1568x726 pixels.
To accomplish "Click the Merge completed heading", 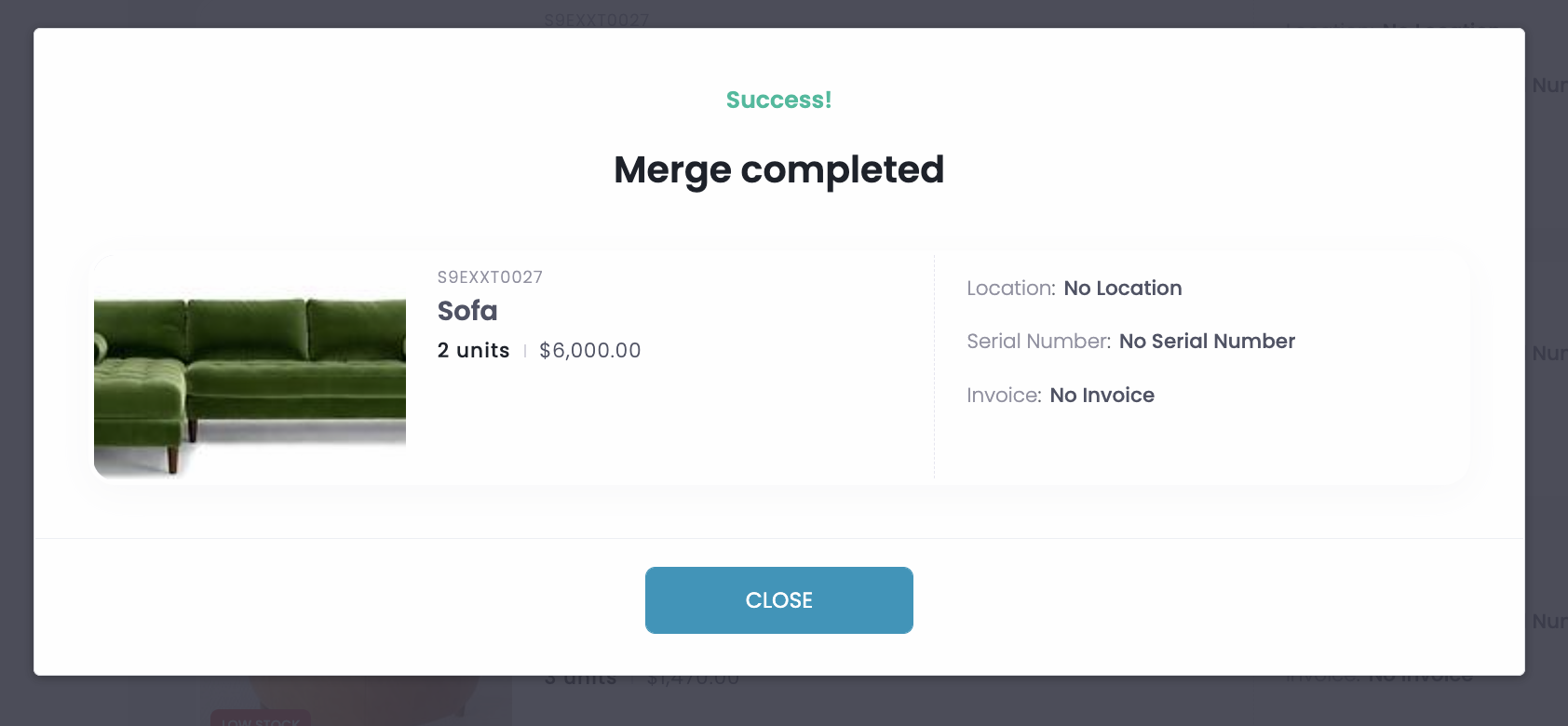I will pyautogui.click(x=778, y=170).
